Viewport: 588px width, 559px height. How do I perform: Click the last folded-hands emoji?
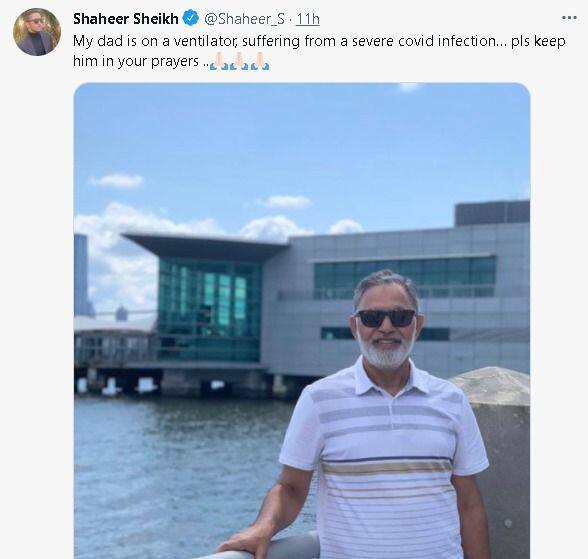click(260, 61)
